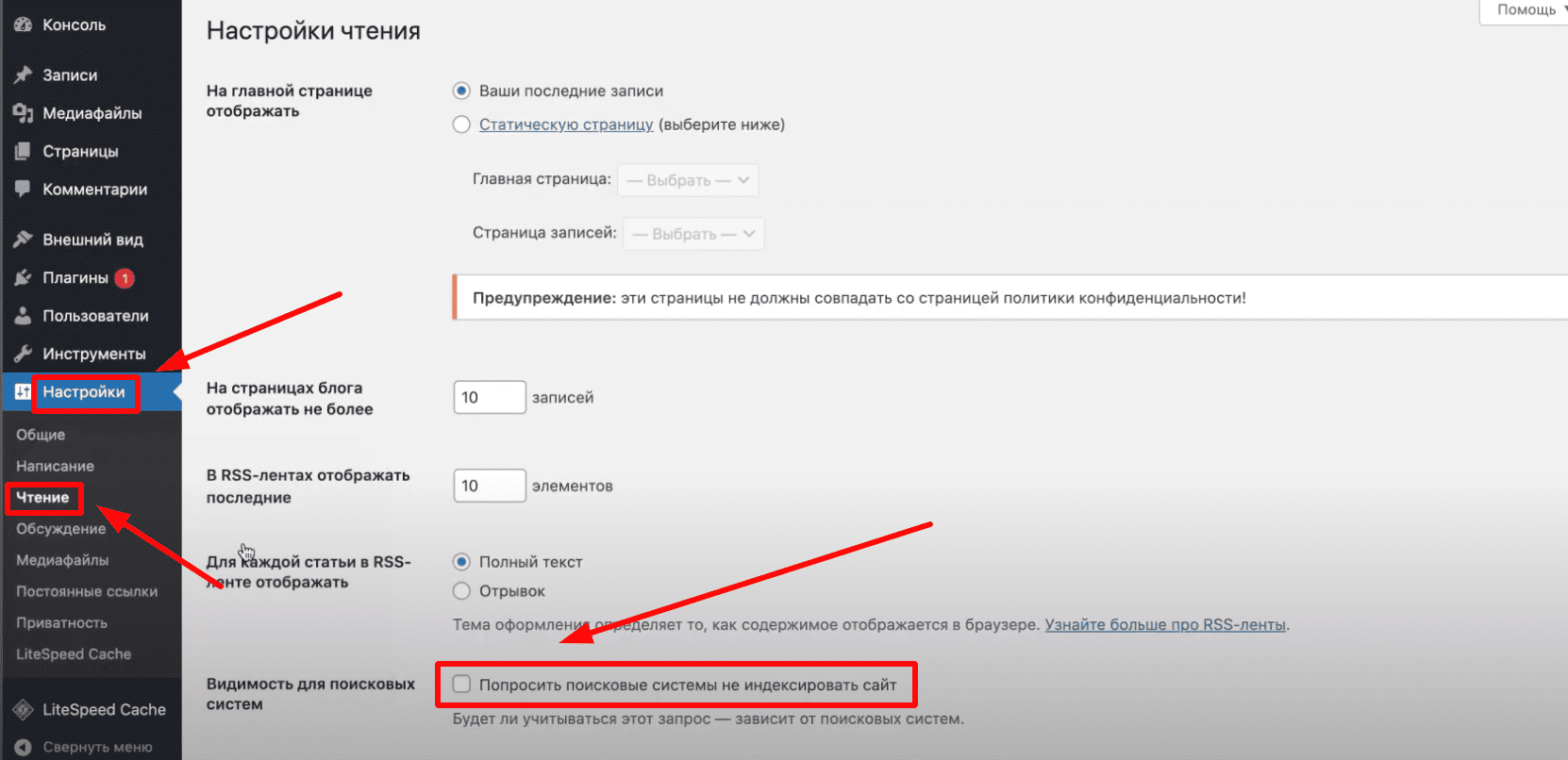
Task: Click the Комментарии speech bubble icon
Action: click(23, 189)
